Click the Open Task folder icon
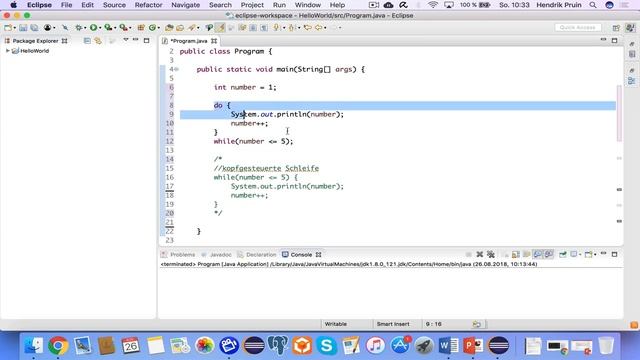Image resolution: width=640 pixels, height=360 pixels. 180,28
